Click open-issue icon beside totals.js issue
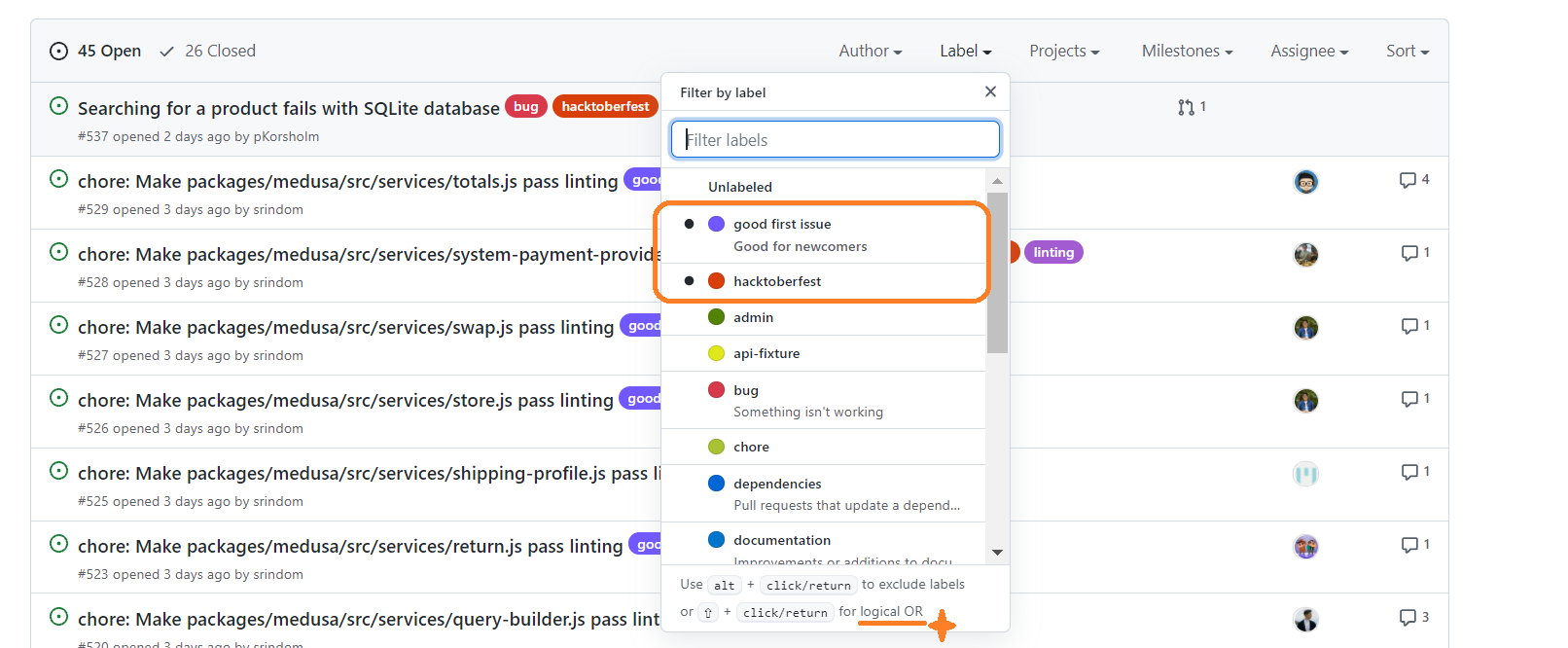1568x648 pixels. (x=58, y=179)
